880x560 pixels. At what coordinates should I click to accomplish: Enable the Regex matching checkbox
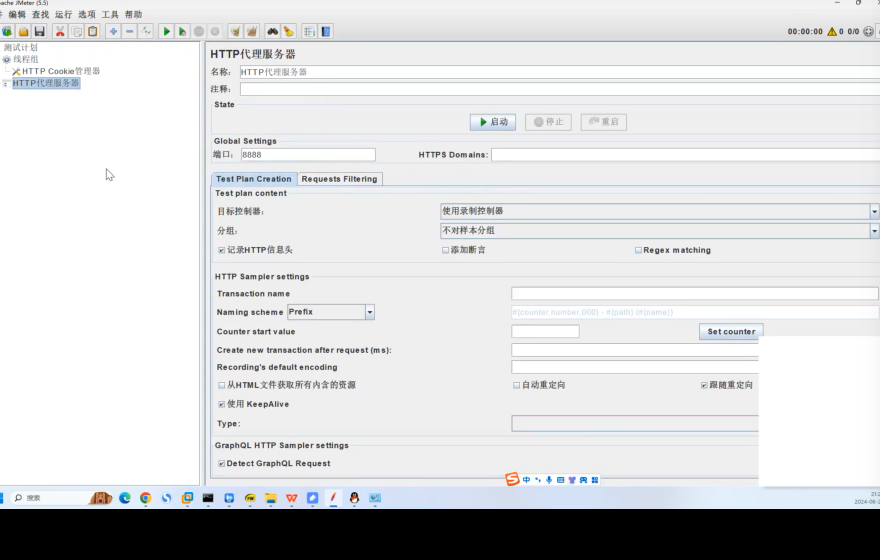pyautogui.click(x=638, y=250)
